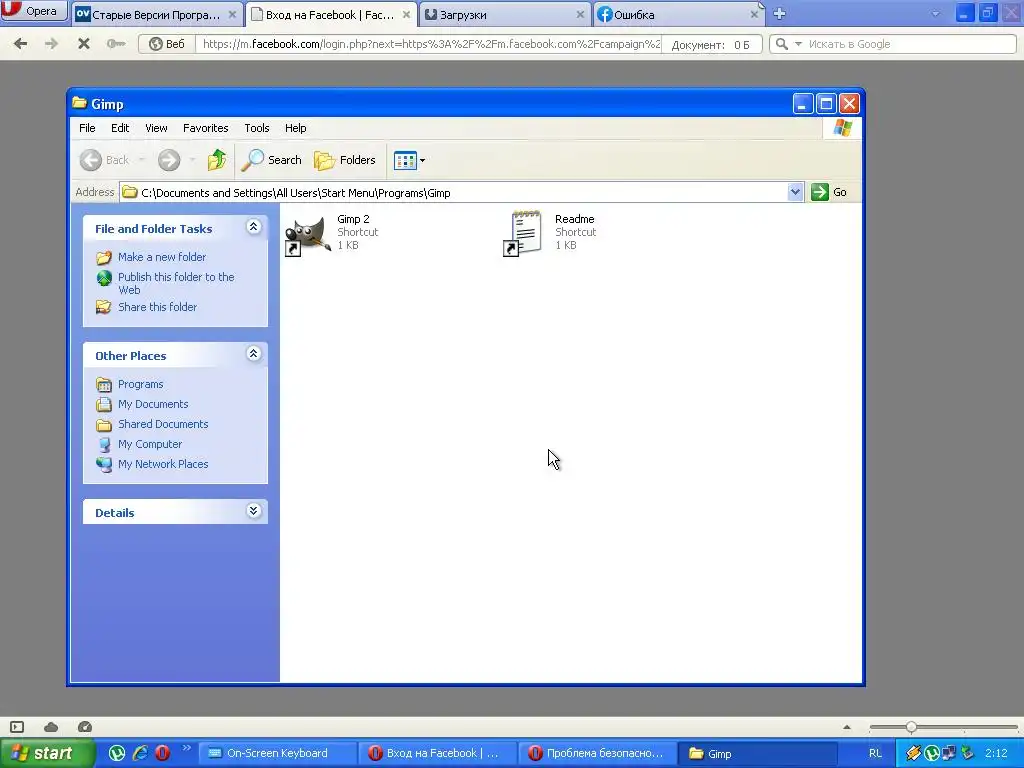This screenshot has width=1024, height=768.
Task: Open the Help menu
Action: 295,128
